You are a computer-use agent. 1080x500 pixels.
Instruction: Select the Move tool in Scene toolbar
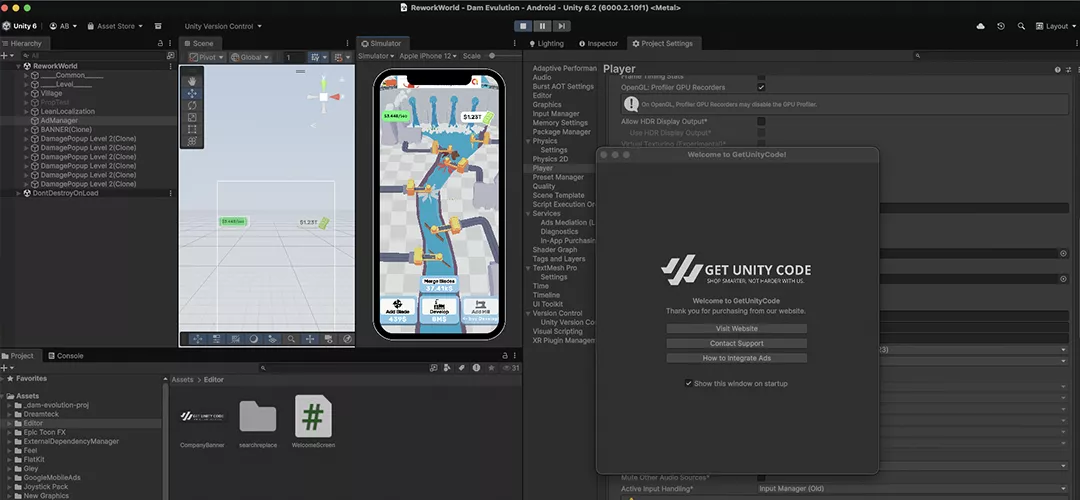(192, 93)
